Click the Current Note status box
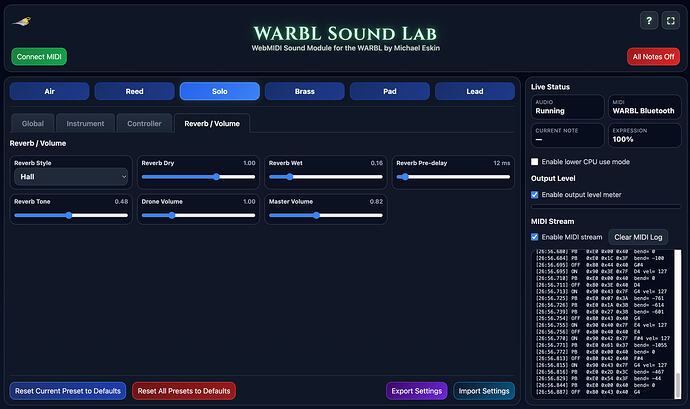Screen dimensions: 690x409 pyautogui.click(x=567, y=135)
